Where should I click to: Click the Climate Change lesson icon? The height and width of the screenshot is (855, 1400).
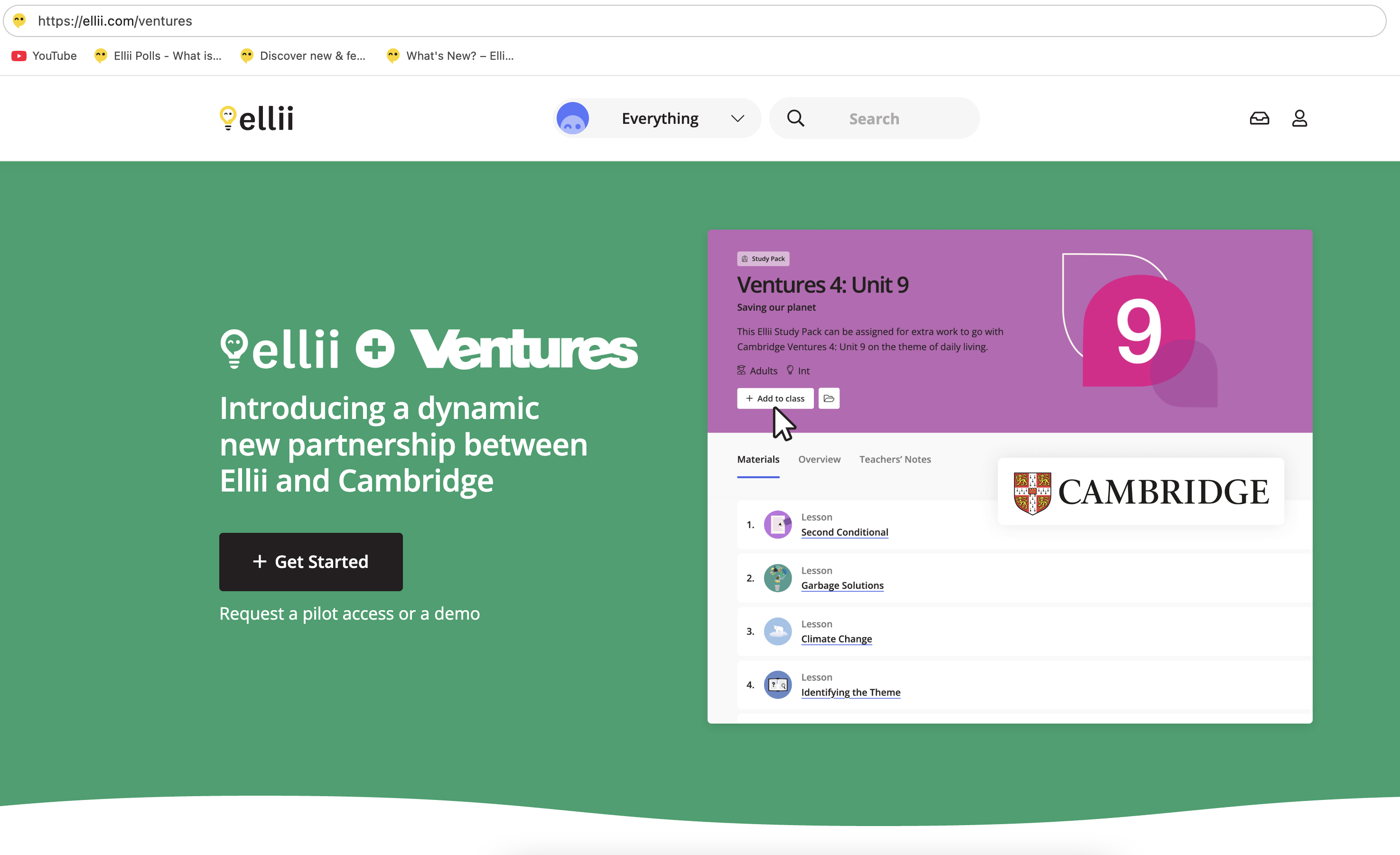point(777,631)
